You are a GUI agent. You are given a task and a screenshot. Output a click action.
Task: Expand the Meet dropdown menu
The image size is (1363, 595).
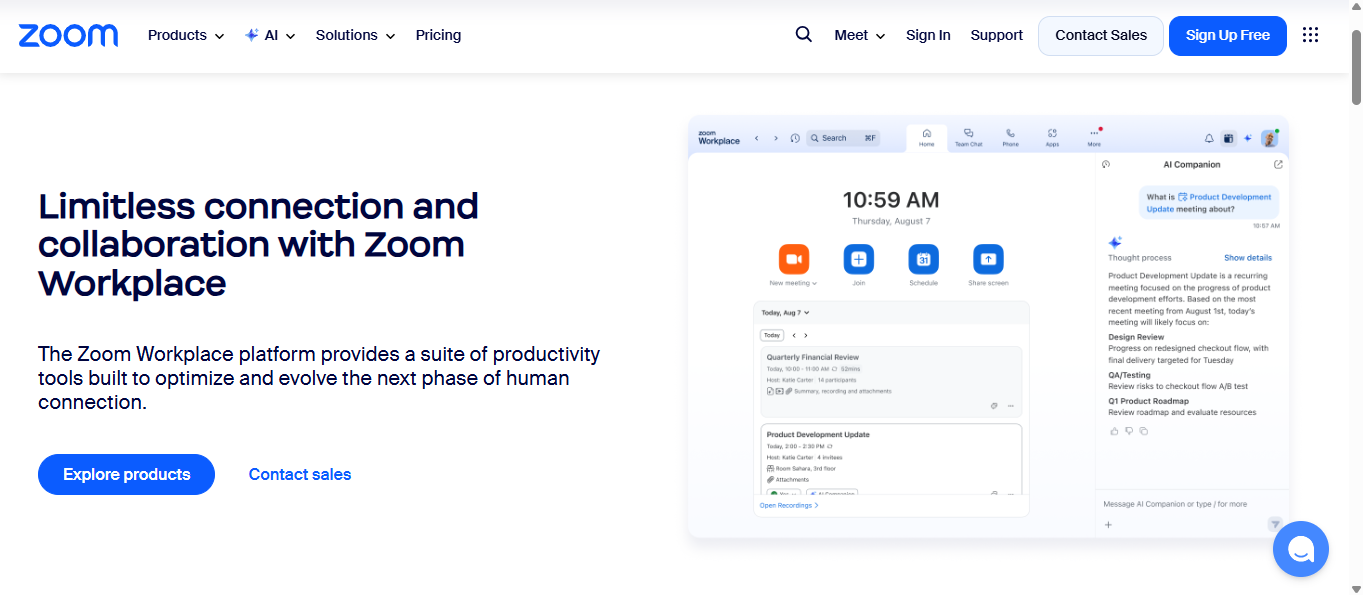point(860,35)
